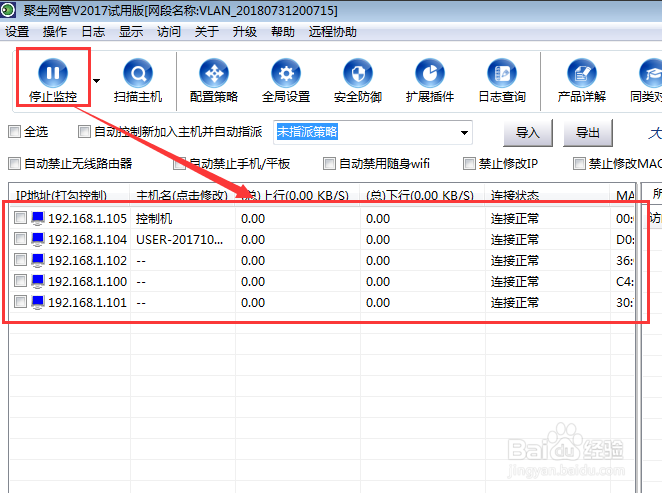Click computer icon for host 192.168.1.102
Image resolution: width=662 pixels, height=493 pixels.
tap(38, 260)
